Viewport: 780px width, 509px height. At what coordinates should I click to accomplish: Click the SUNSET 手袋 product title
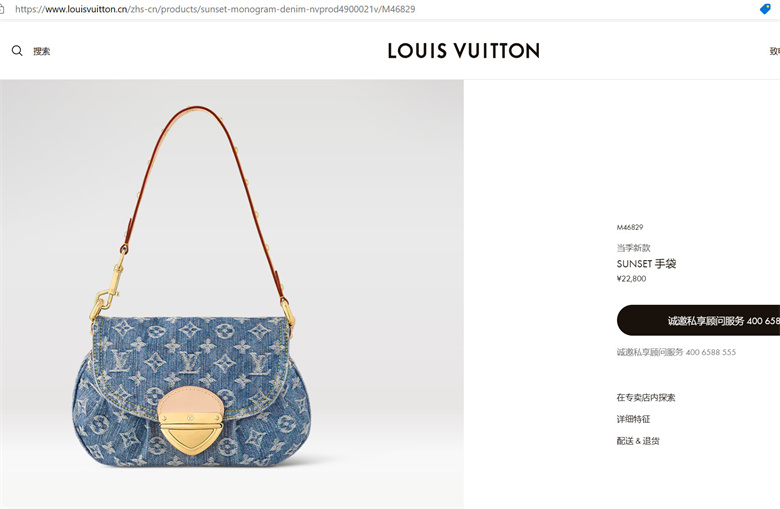coord(646,264)
